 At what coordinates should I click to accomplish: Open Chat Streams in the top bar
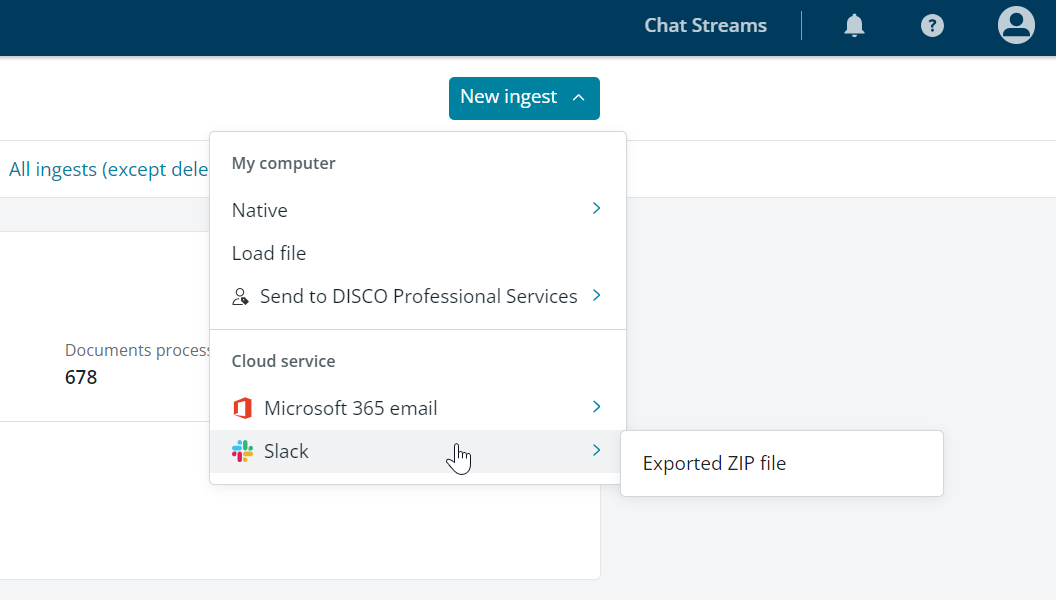(705, 25)
